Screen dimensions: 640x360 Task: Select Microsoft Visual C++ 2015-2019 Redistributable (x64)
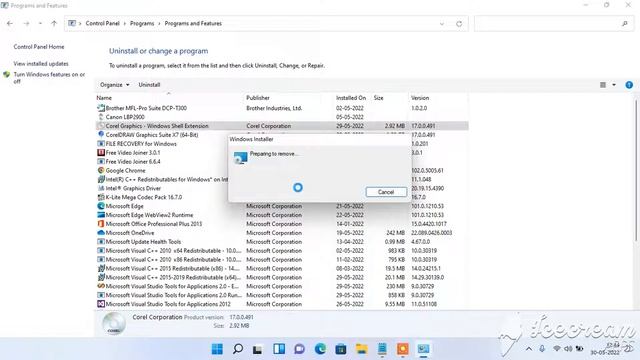pyautogui.click(x=173, y=278)
